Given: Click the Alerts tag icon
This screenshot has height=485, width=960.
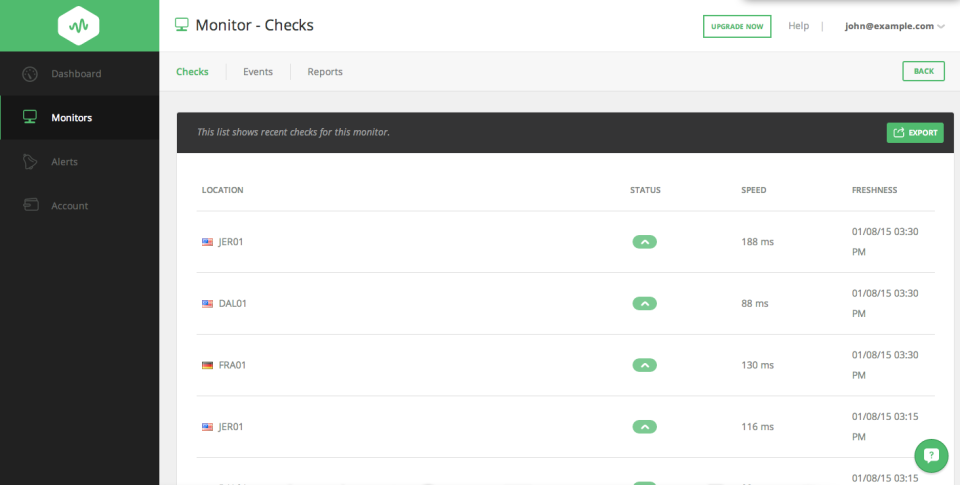Looking at the screenshot, I should [30, 162].
